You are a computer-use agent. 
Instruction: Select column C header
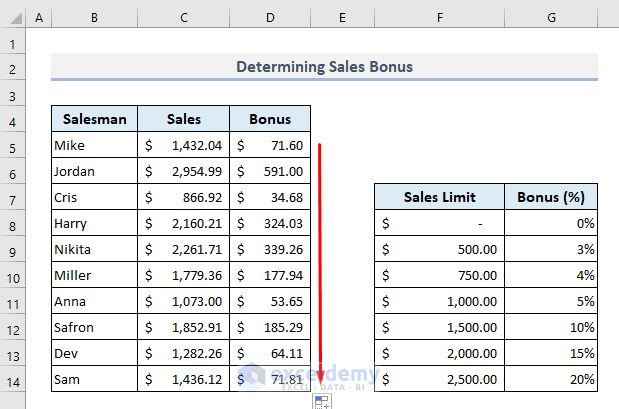[x=184, y=18]
